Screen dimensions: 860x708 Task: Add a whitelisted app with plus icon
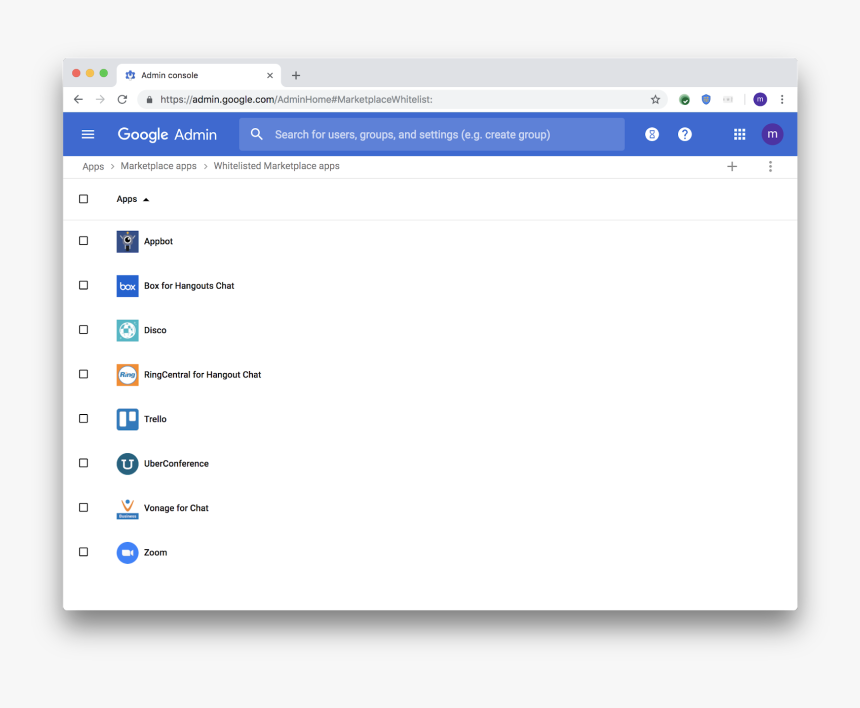[x=732, y=166]
